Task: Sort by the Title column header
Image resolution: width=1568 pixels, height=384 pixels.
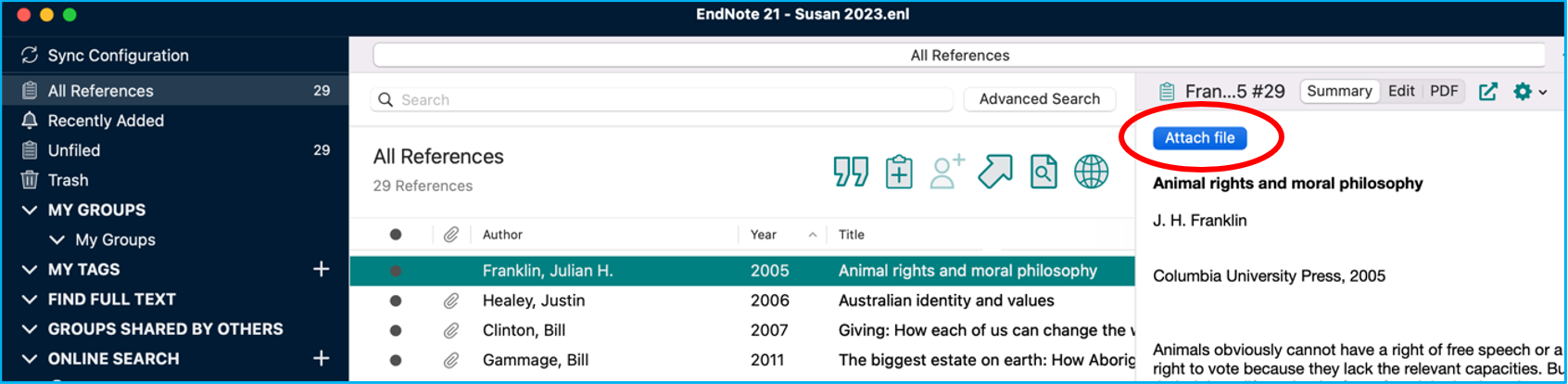Action: [852, 235]
